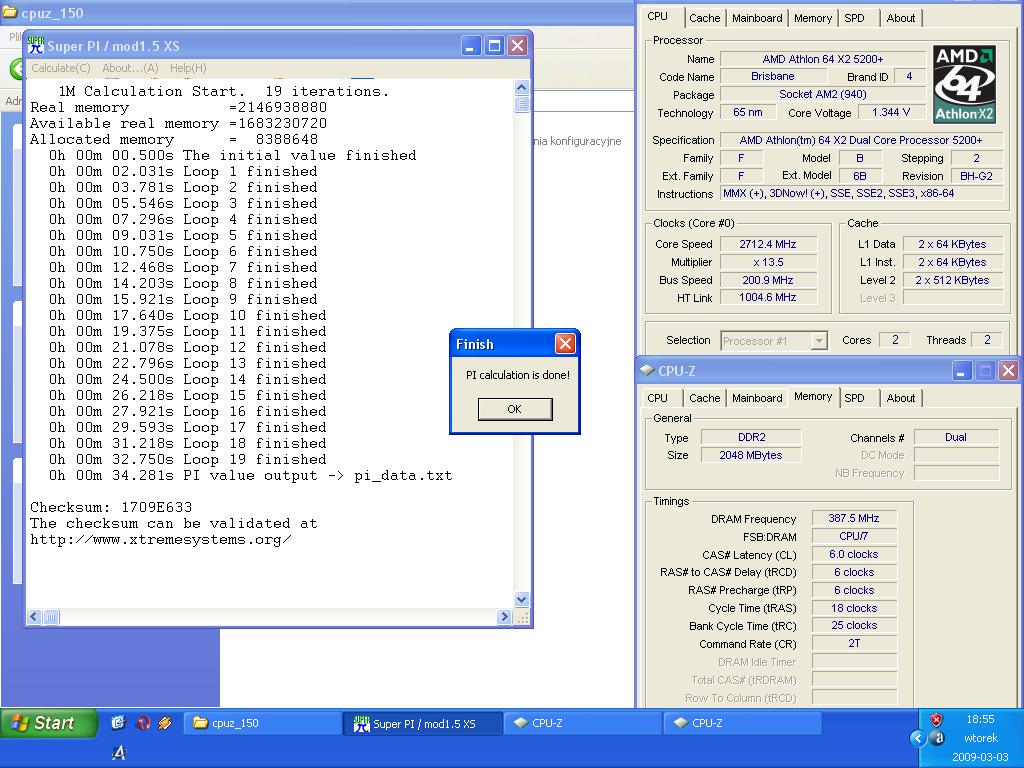This screenshot has height=768, width=1024.
Task: Click the white letter A quick launch icon
Action: pos(119,752)
